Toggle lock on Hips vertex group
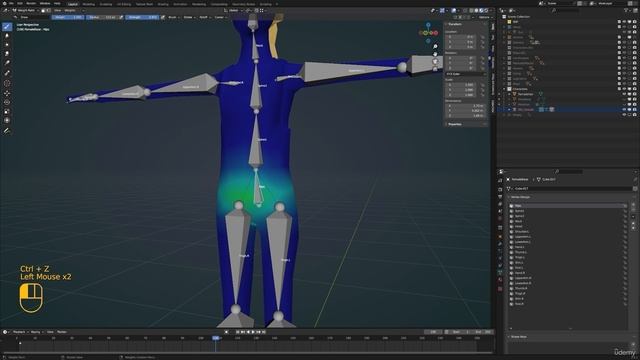Screen dimensions: 640x360 click(625, 206)
